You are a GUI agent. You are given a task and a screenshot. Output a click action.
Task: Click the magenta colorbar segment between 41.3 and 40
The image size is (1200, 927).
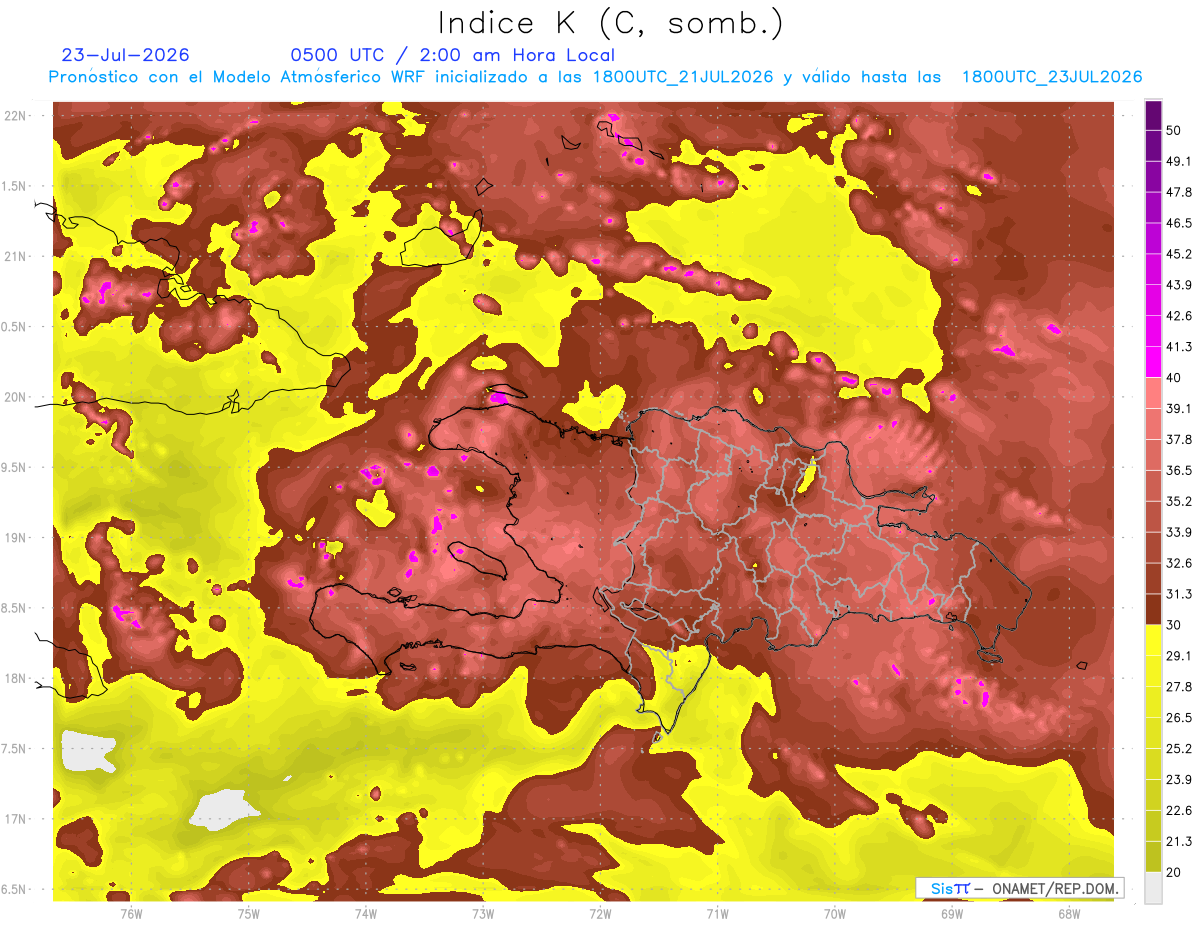click(1153, 362)
